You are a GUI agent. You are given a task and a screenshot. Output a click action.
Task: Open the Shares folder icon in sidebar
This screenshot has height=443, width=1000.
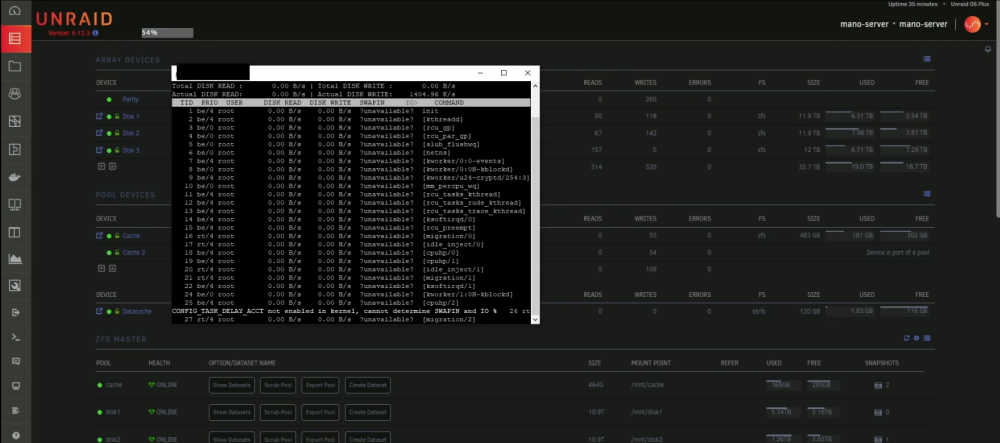point(15,66)
